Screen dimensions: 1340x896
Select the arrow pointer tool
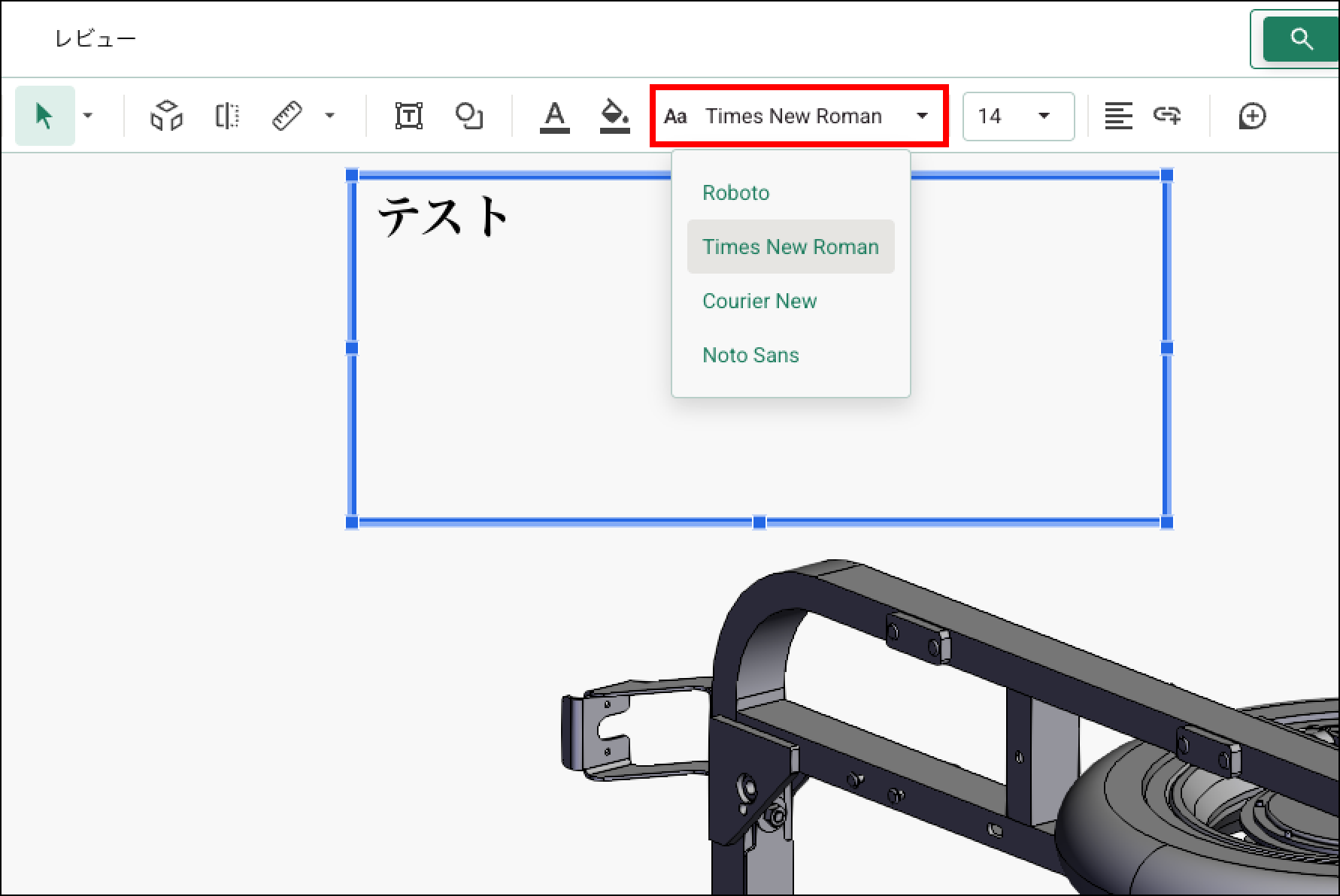(44, 116)
